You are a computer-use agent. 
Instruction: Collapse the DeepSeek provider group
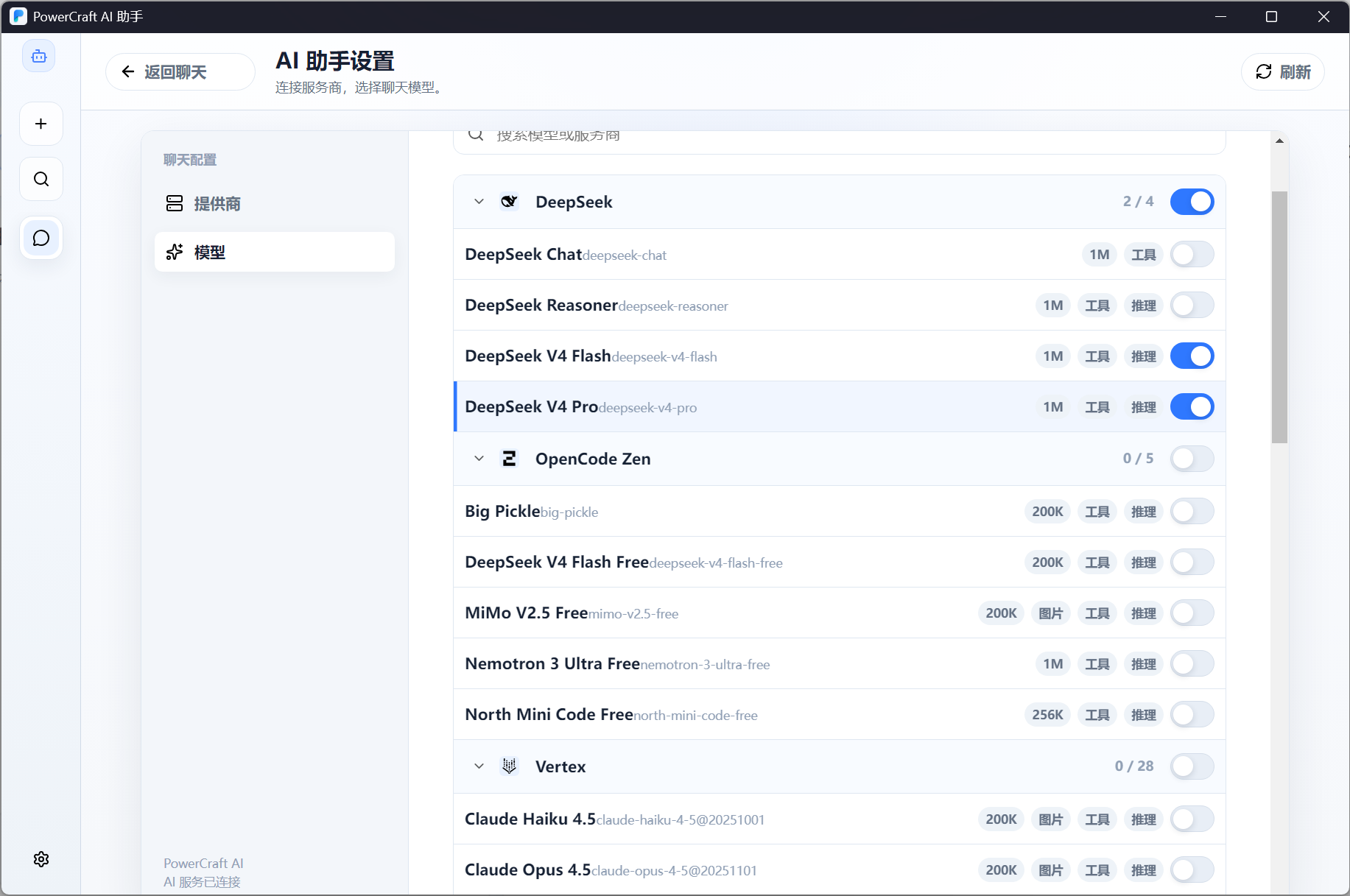479,202
